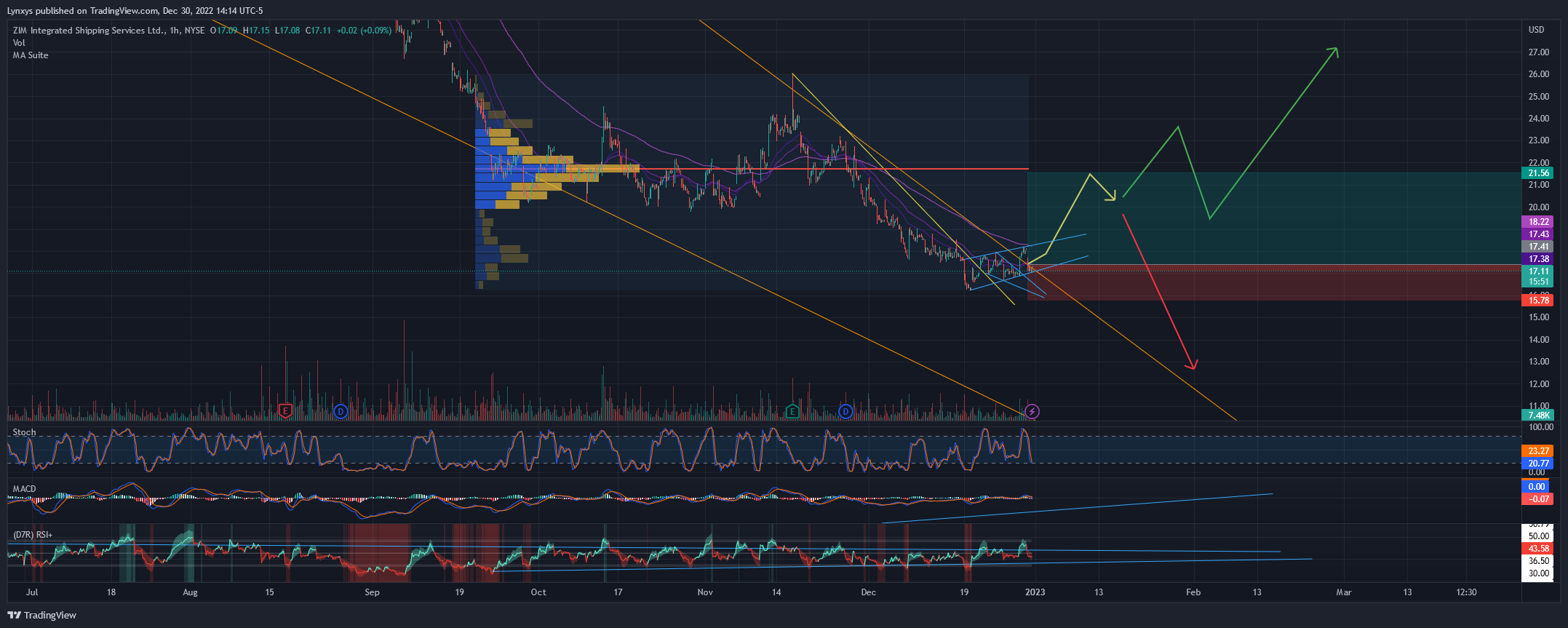Click the Feb date label on the time axis
1568x628 pixels.
pos(1193,592)
